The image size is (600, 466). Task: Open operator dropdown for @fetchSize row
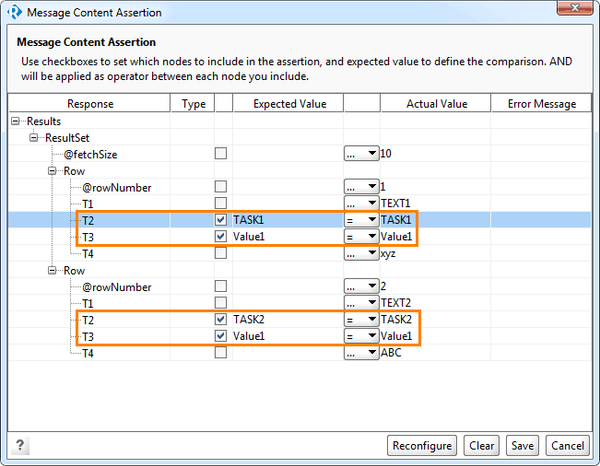point(360,153)
